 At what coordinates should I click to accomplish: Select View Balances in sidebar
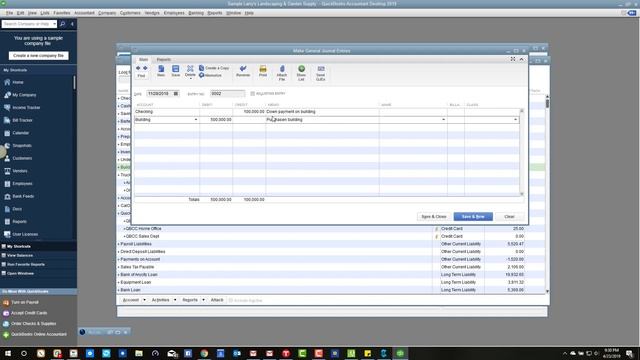point(20,256)
